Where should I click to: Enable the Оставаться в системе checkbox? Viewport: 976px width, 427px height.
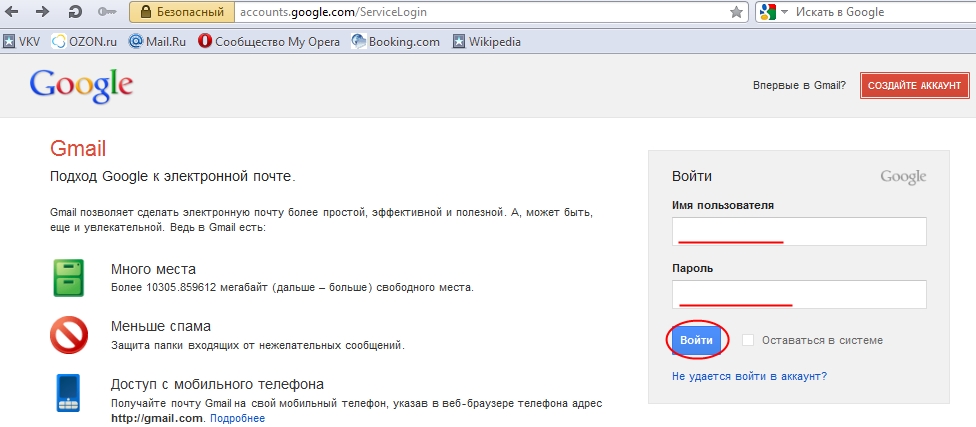[748, 340]
